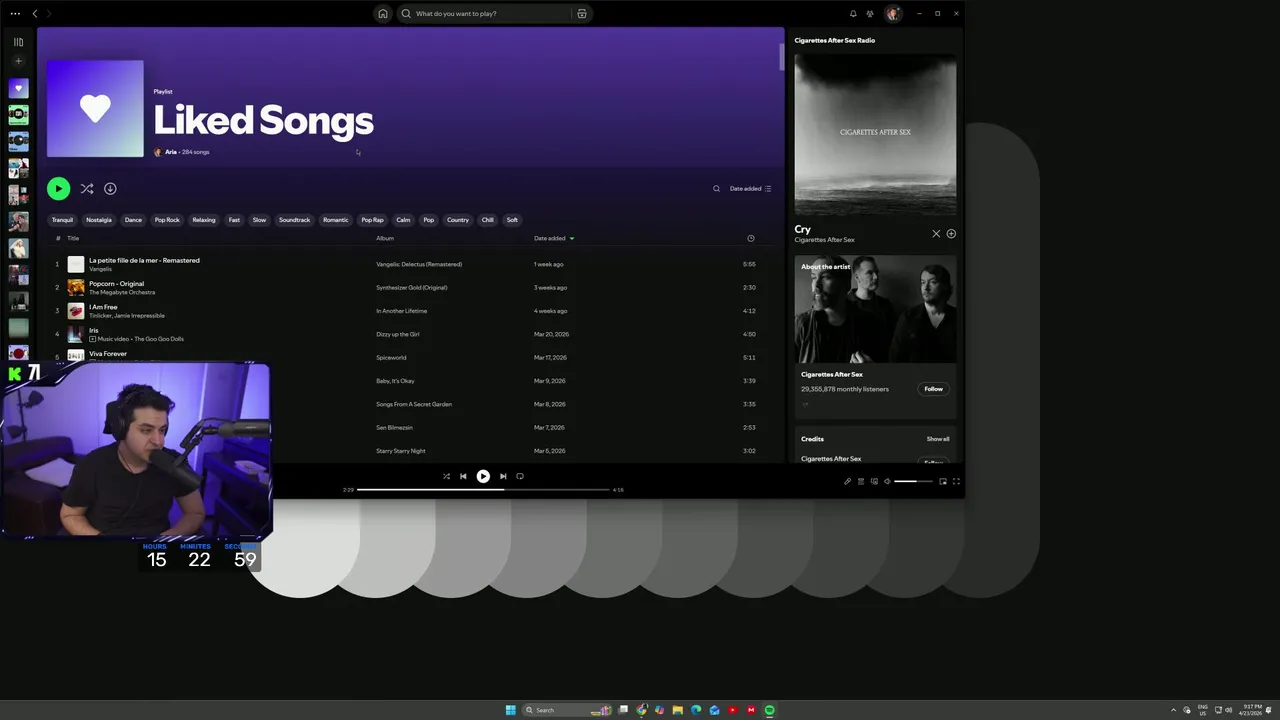Seek on the song progress bar
1280x720 pixels.
coord(483,490)
